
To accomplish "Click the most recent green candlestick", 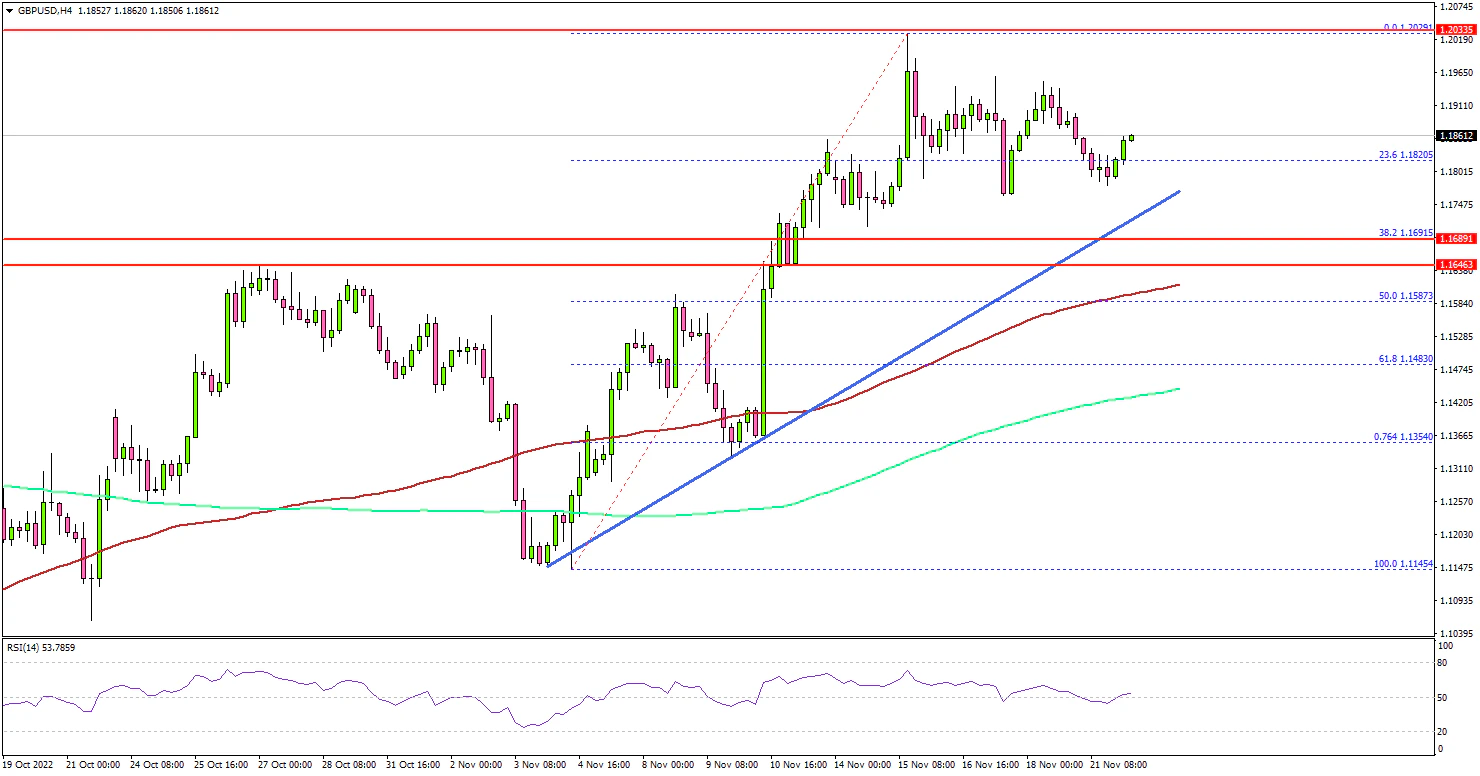I will click(x=1132, y=137).
